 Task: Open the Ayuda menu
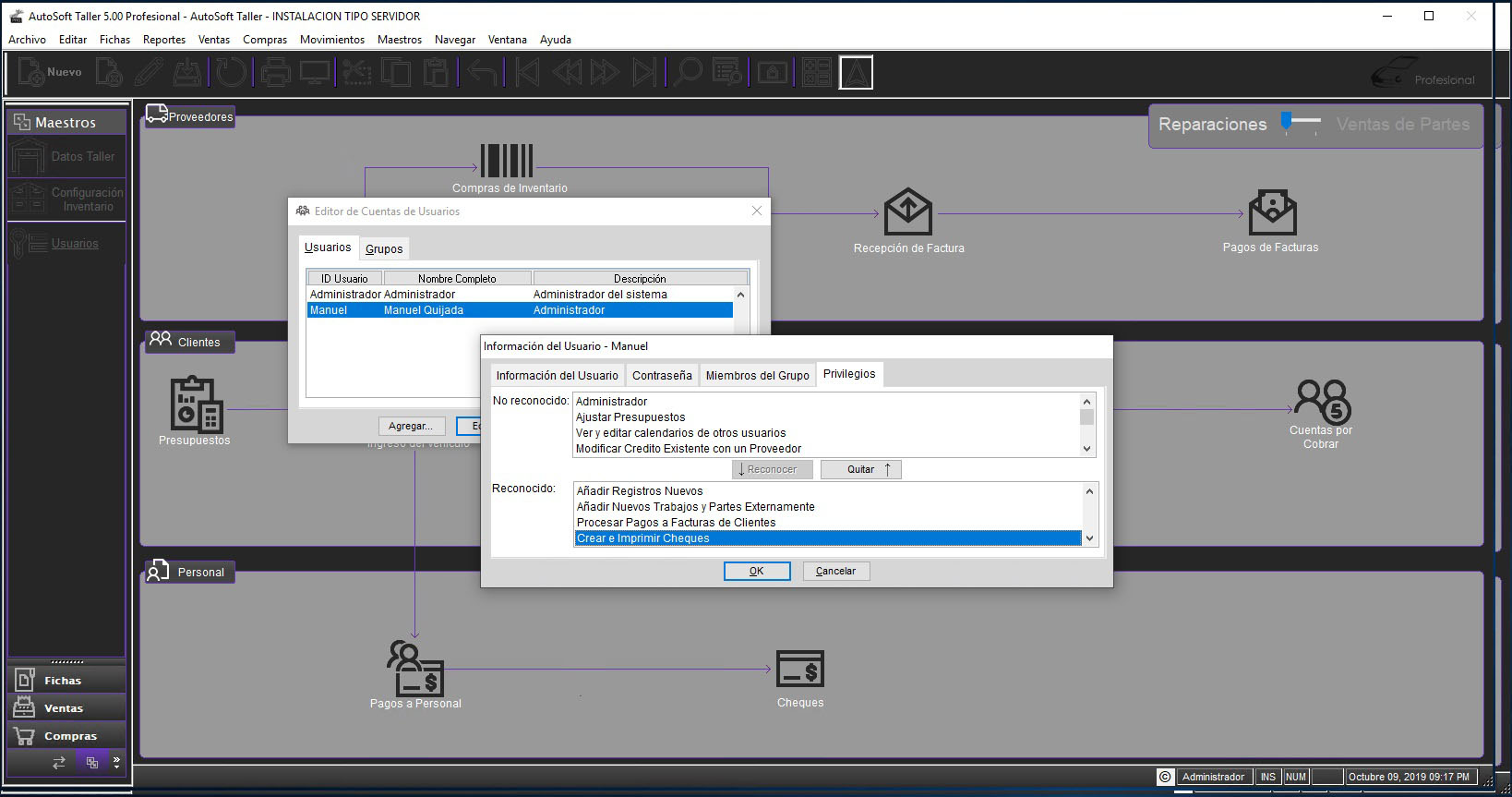point(556,40)
